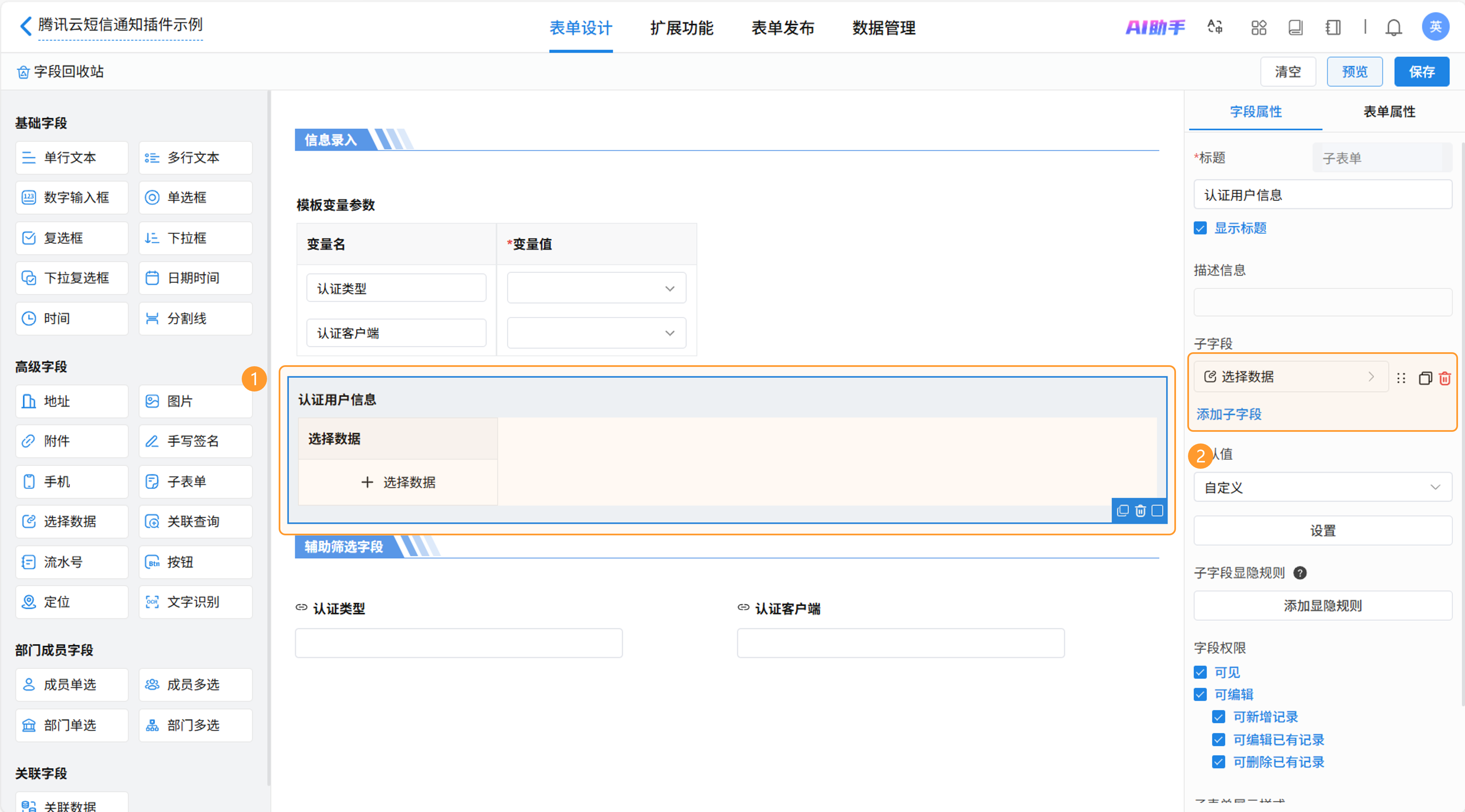1465x812 pixels.
Task: Click the help icon next to 子字段显隐规则
Action: [x=1300, y=573]
